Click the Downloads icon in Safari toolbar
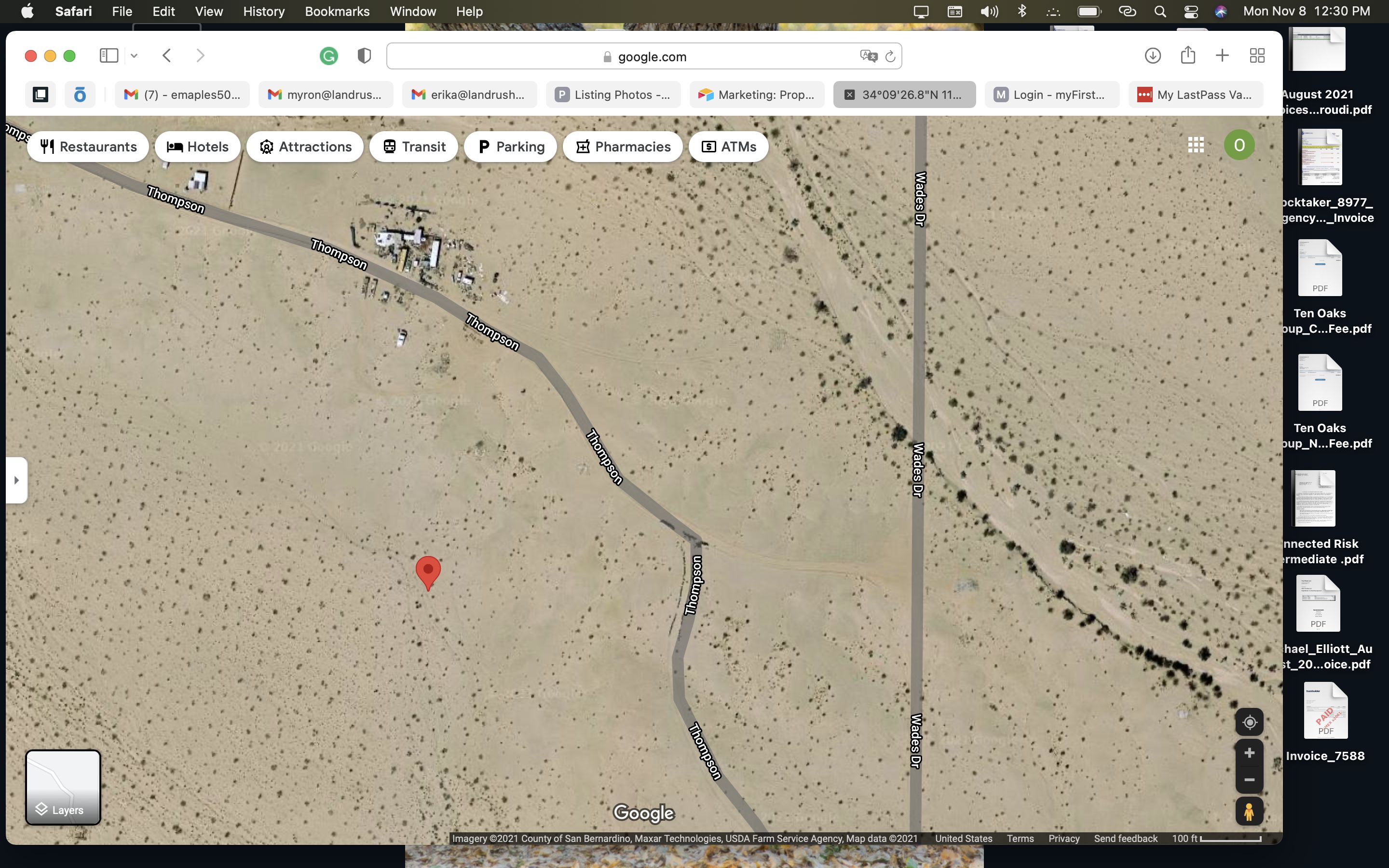Viewport: 1389px width, 868px height. (1153, 55)
